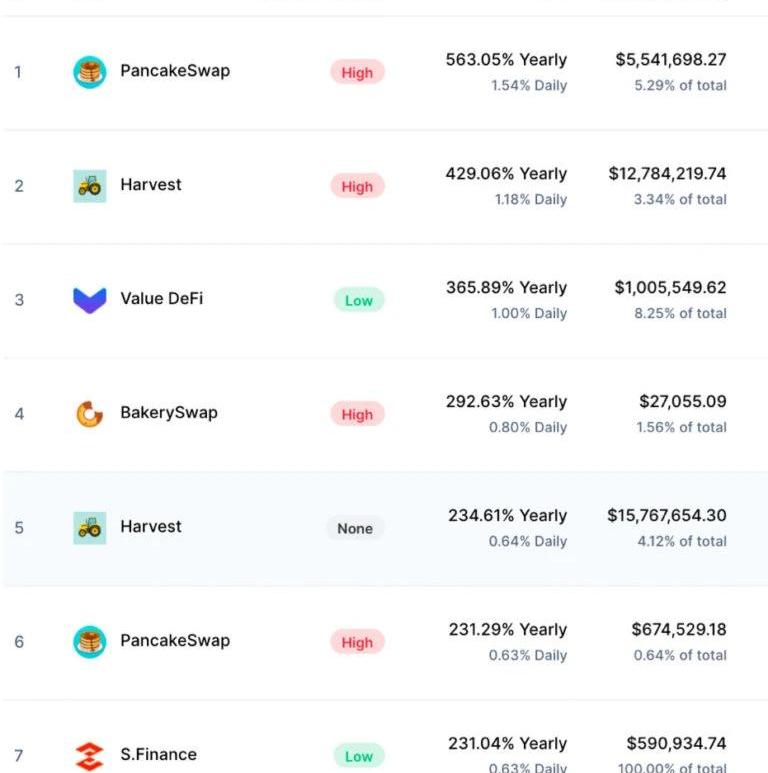The height and width of the screenshot is (773, 768).
Task: Click the 563.05% Yearly yield value
Action: click(506, 60)
